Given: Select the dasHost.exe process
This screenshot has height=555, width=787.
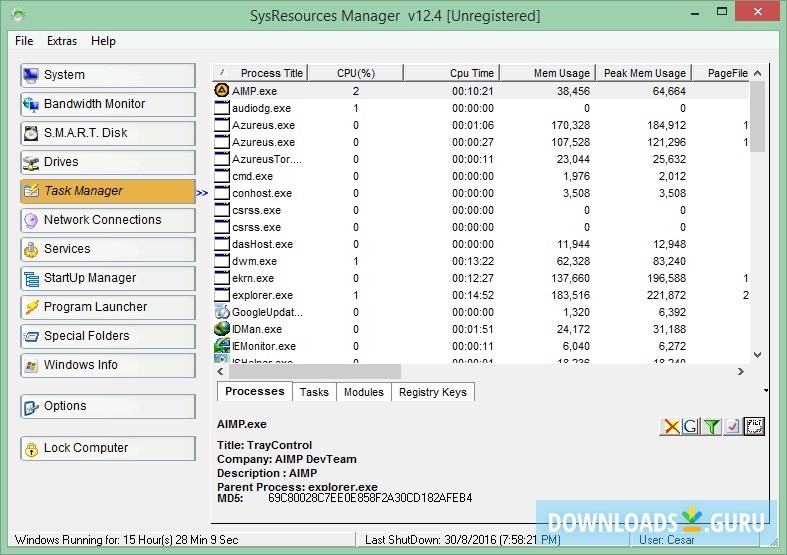Looking at the screenshot, I should (481, 244).
